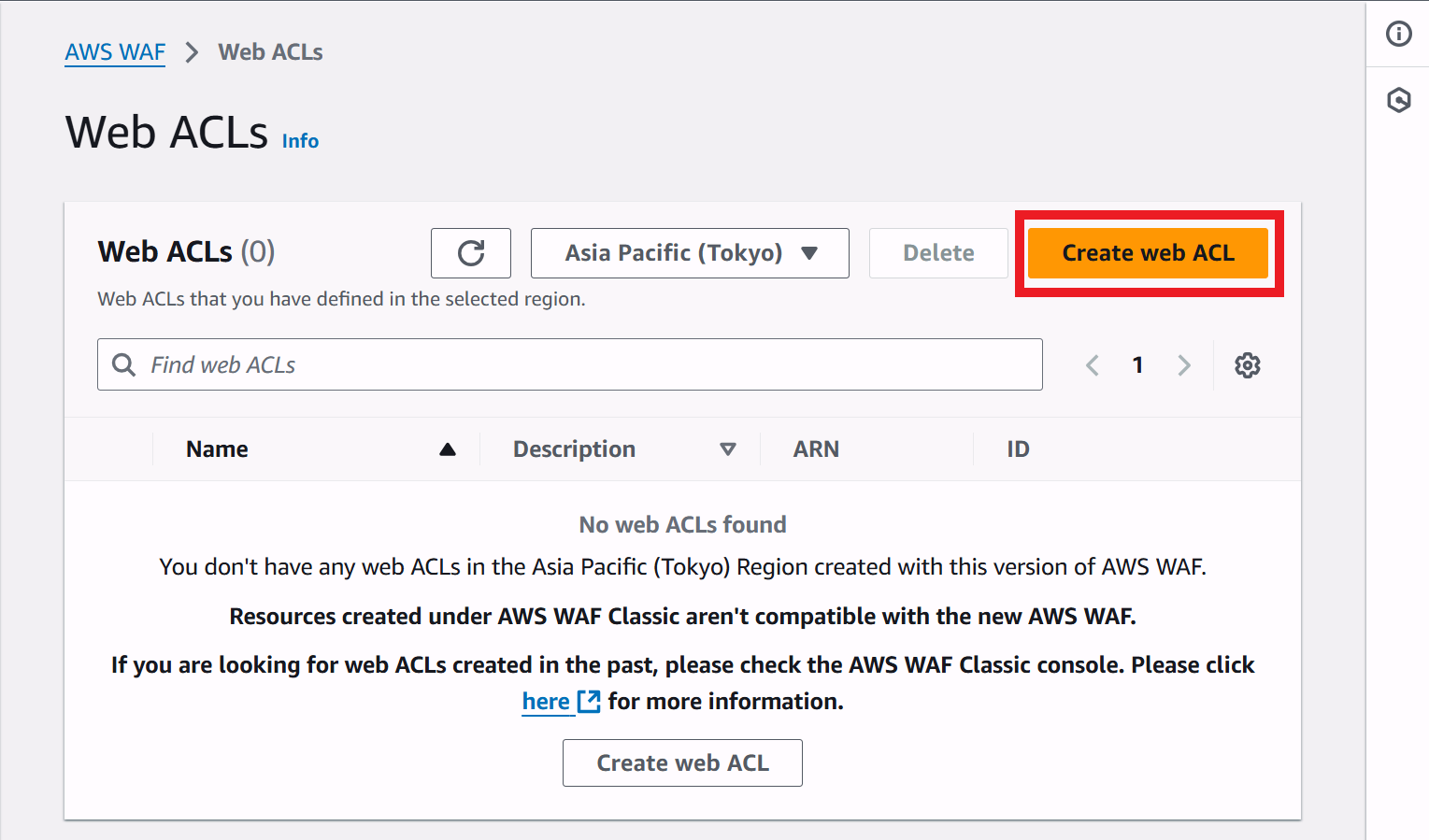Image resolution: width=1429 pixels, height=840 pixels.
Task: Go to previous page arrow
Action: (x=1092, y=365)
